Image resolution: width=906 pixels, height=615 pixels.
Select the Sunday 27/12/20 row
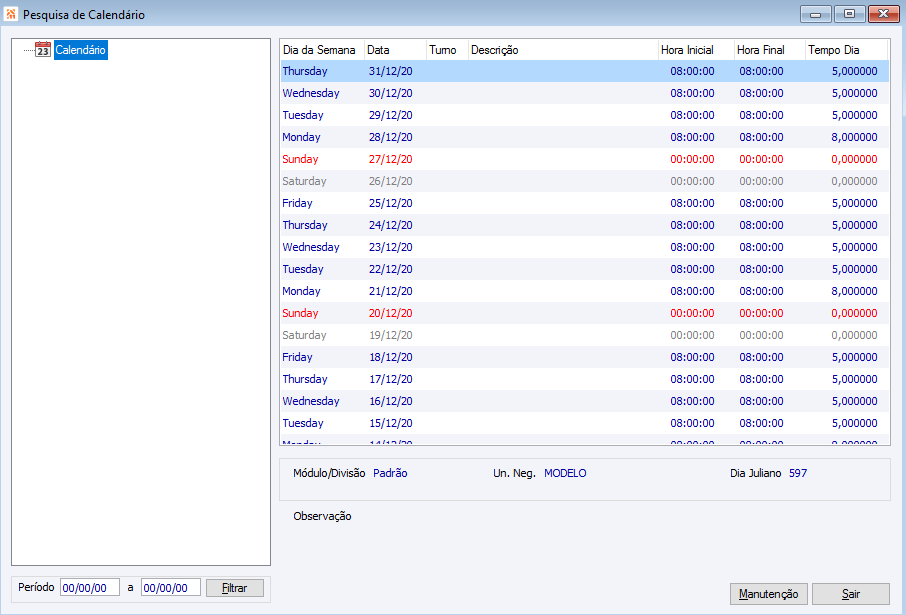tap(584, 159)
